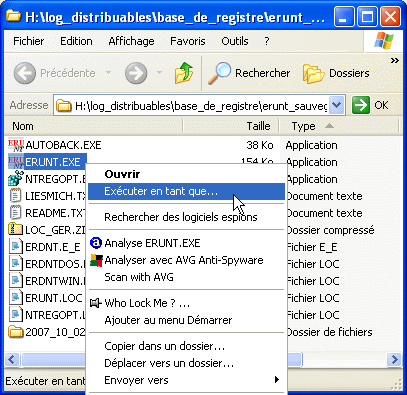This screenshot has width=407, height=395.
Task: Open the Fichier menu
Action: coord(28,41)
